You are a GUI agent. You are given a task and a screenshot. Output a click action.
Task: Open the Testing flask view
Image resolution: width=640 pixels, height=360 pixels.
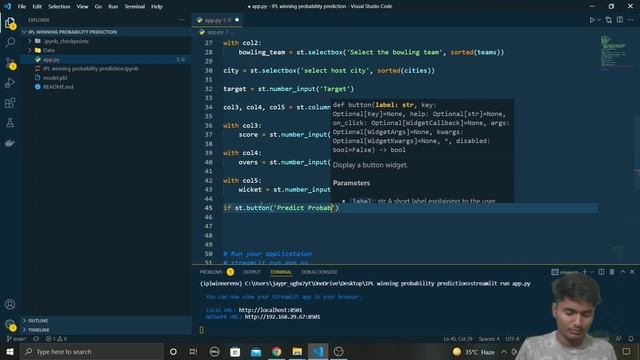pyautogui.click(x=10, y=122)
